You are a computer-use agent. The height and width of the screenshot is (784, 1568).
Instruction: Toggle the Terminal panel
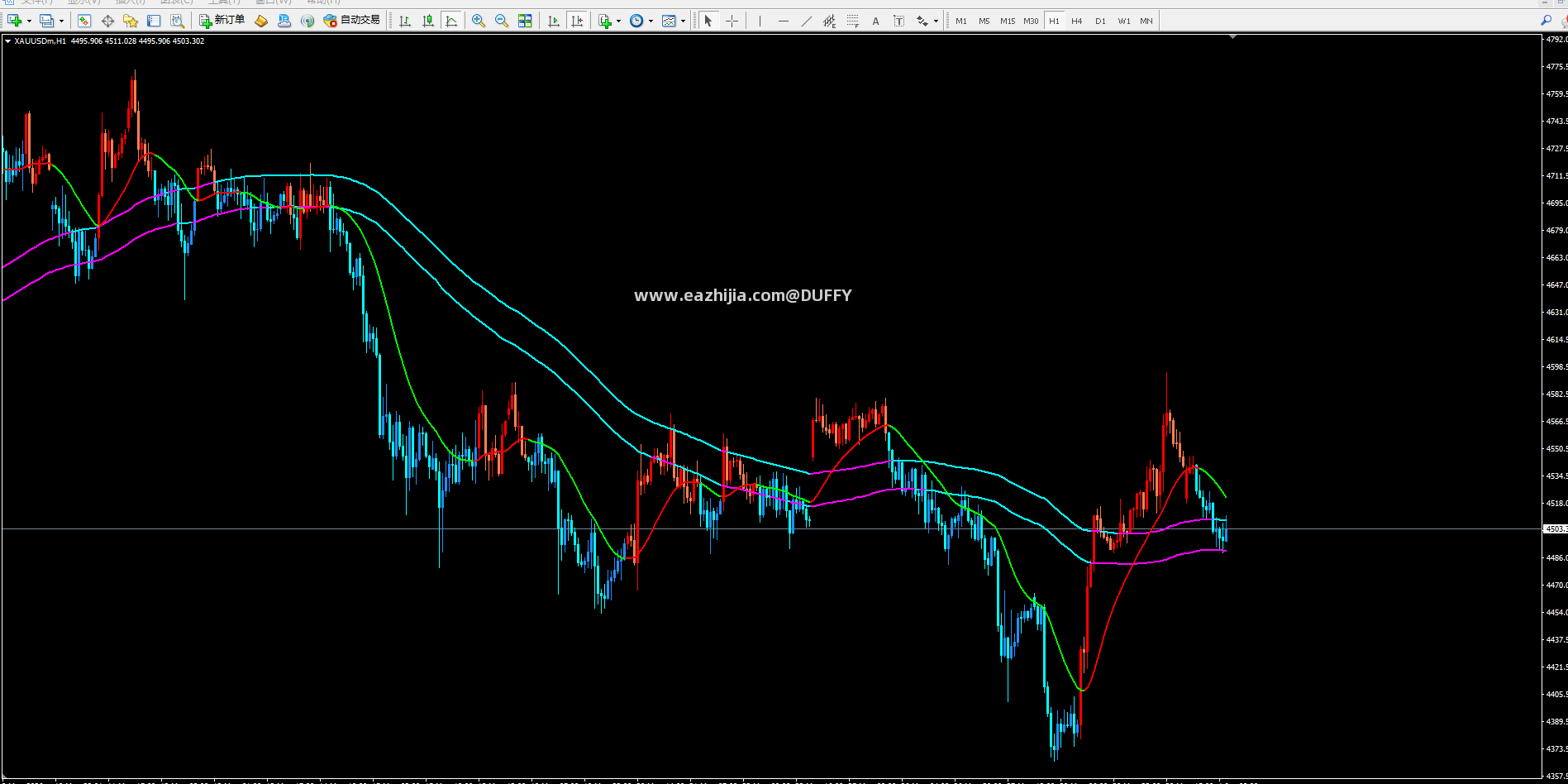tap(154, 21)
